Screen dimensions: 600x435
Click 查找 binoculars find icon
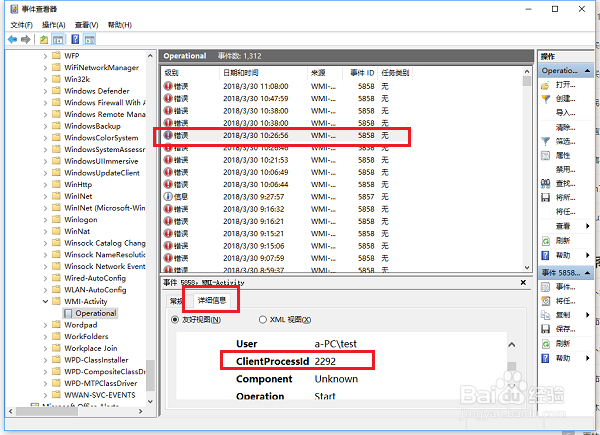click(545, 184)
